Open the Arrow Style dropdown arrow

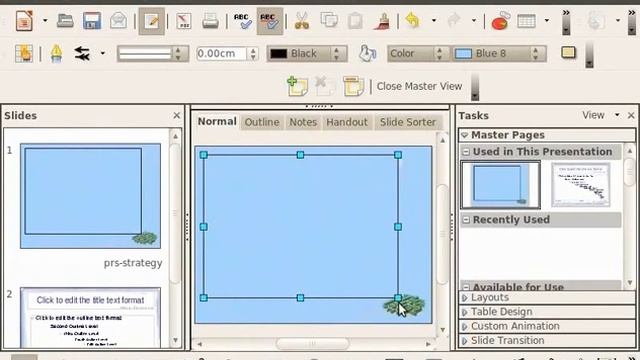click(102, 53)
